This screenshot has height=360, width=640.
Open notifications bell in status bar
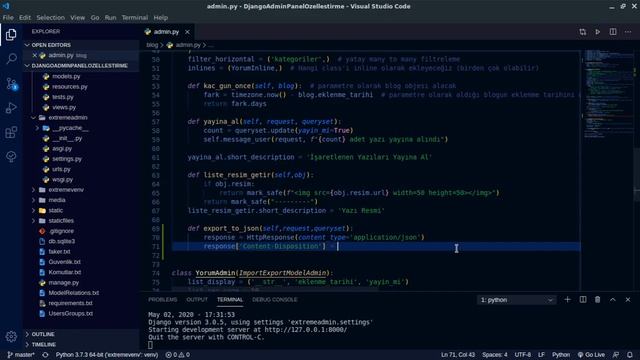coord(630,355)
